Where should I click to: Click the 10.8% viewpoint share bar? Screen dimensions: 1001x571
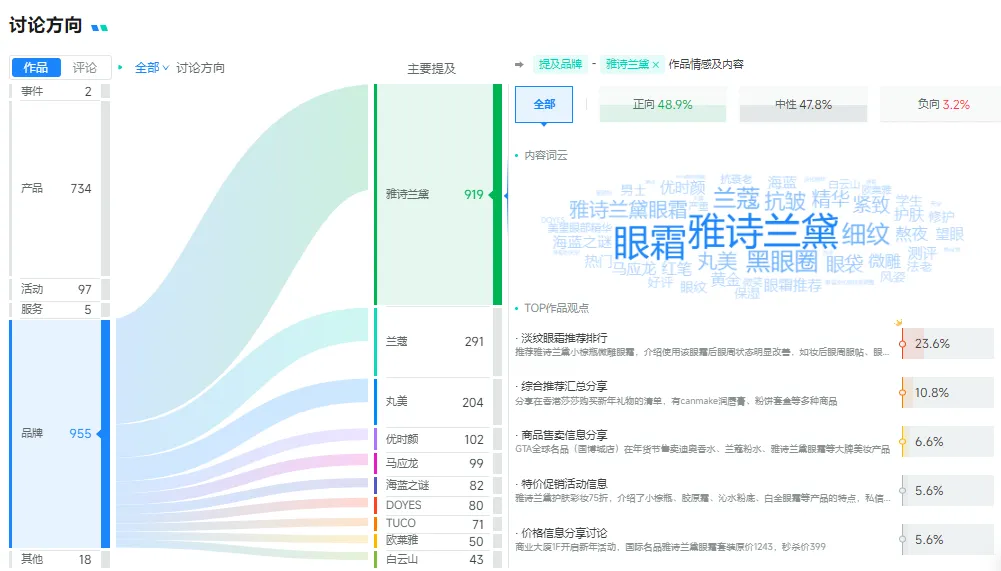(947, 393)
